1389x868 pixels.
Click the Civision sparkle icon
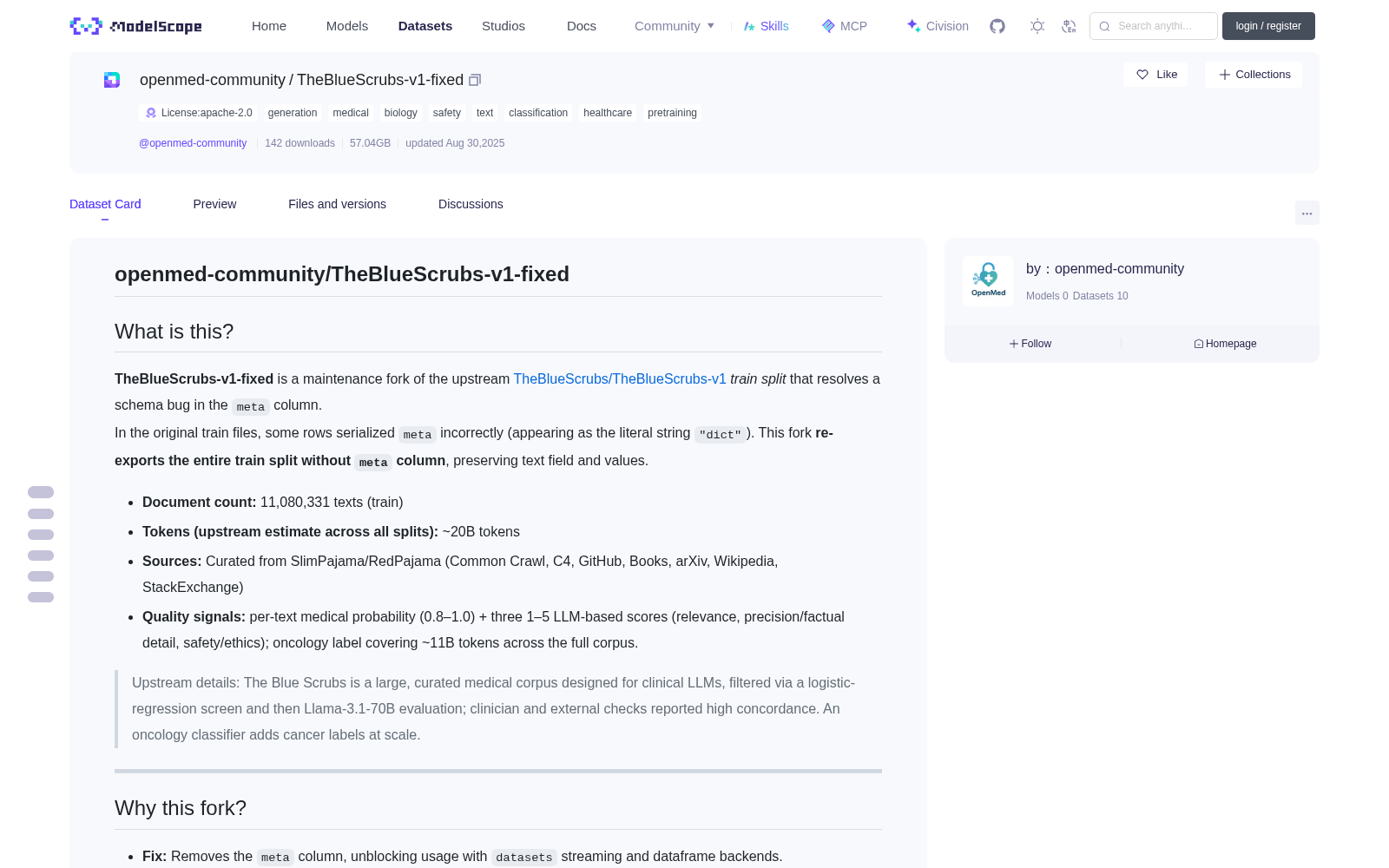tap(913, 26)
